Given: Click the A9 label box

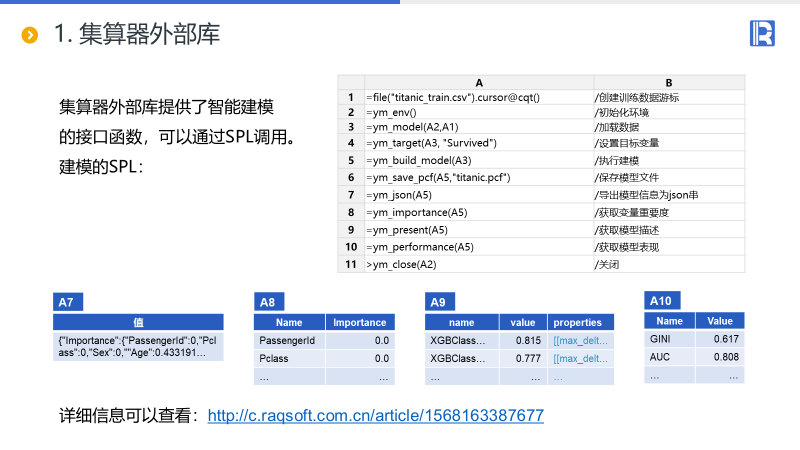Looking at the screenshot, I should click(440, 302).
